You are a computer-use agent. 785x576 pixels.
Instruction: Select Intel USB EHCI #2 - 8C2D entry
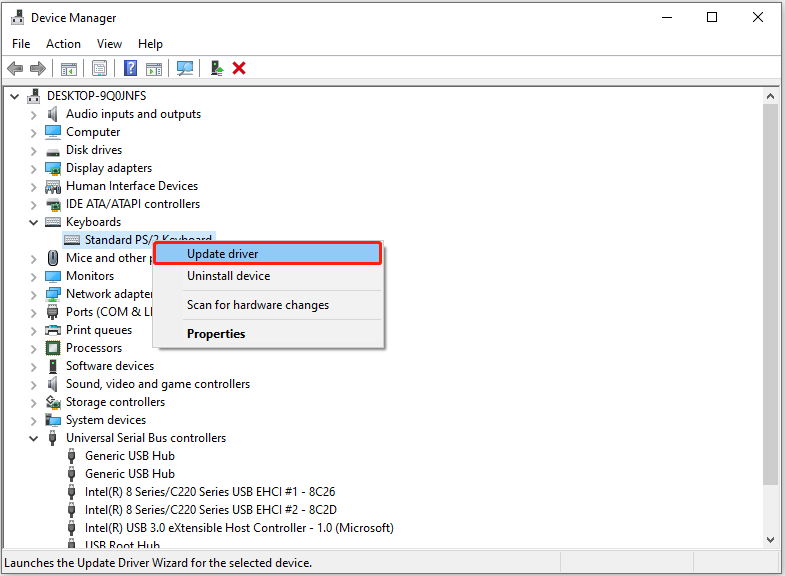[x=211, y=510]
